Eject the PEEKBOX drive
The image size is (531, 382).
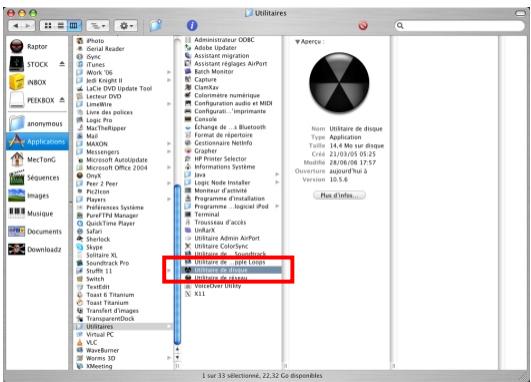[62, 100]
